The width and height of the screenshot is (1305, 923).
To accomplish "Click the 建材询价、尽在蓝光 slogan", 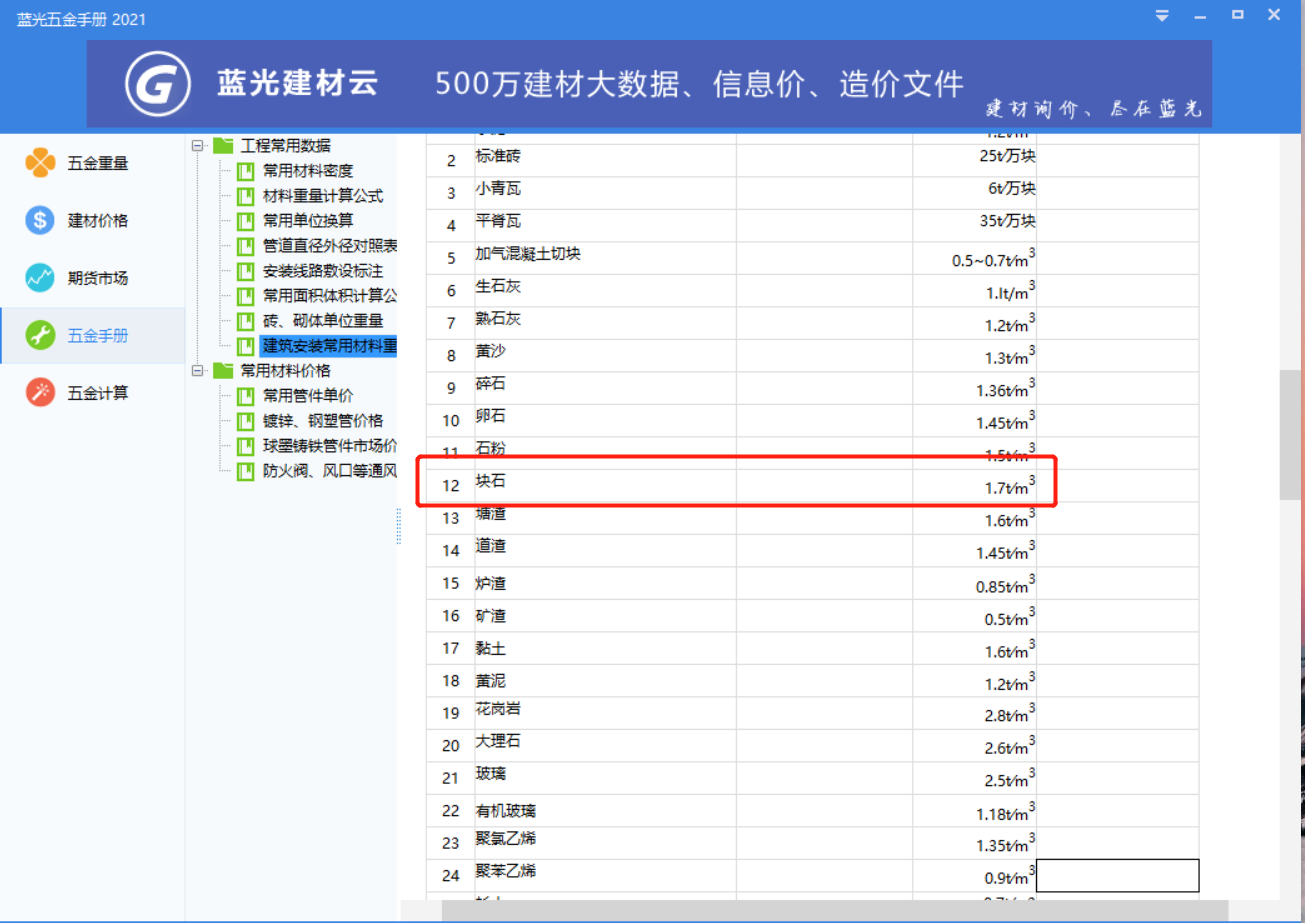I will point(1093,109).
